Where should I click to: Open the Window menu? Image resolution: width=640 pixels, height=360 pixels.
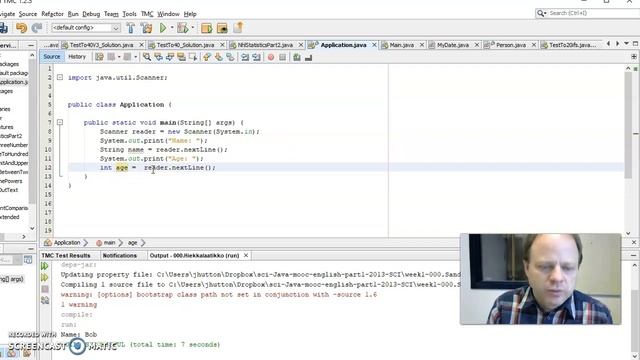click(x=168, y=14)
